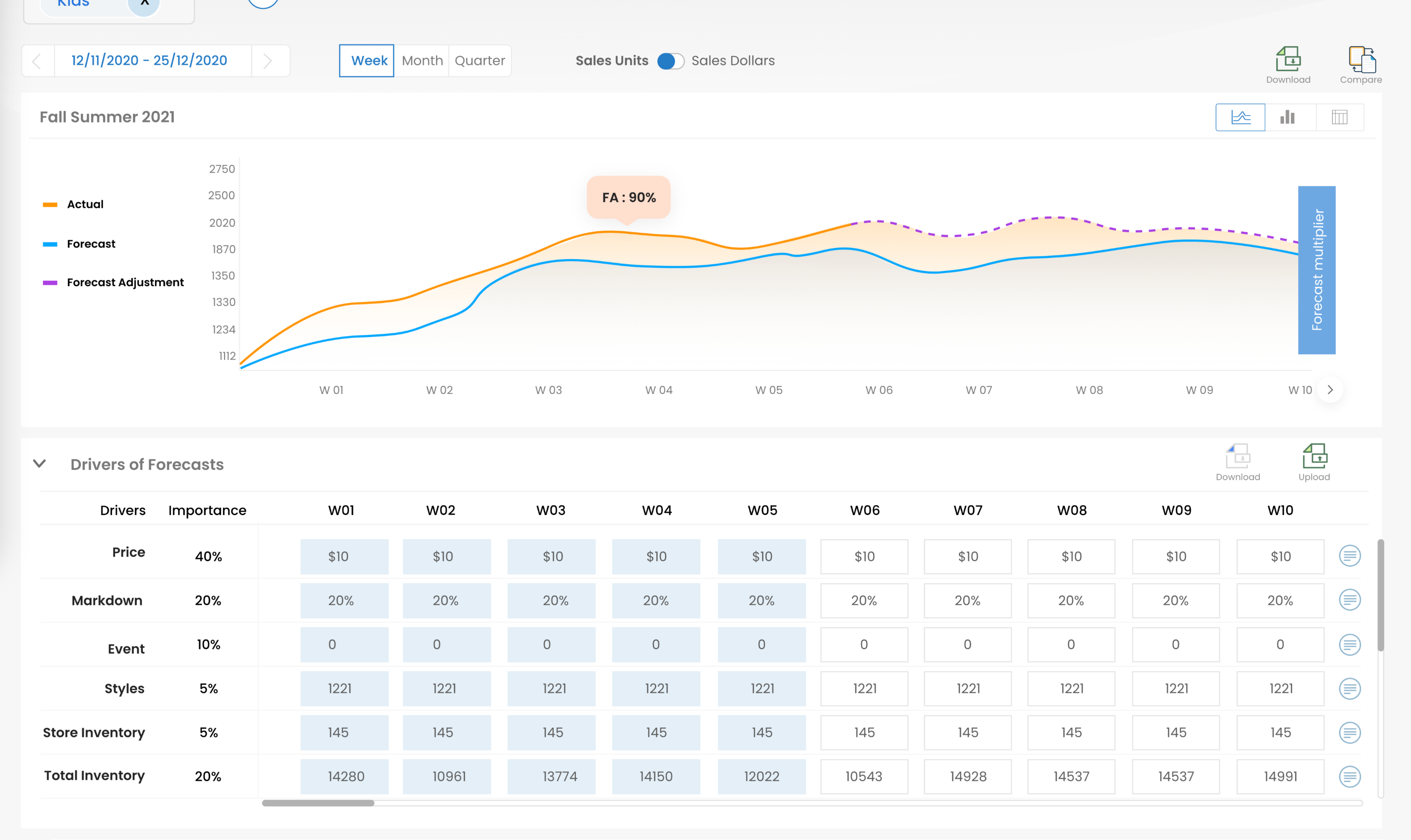Open Total Inventory row details icon

tap(1349, 776)
